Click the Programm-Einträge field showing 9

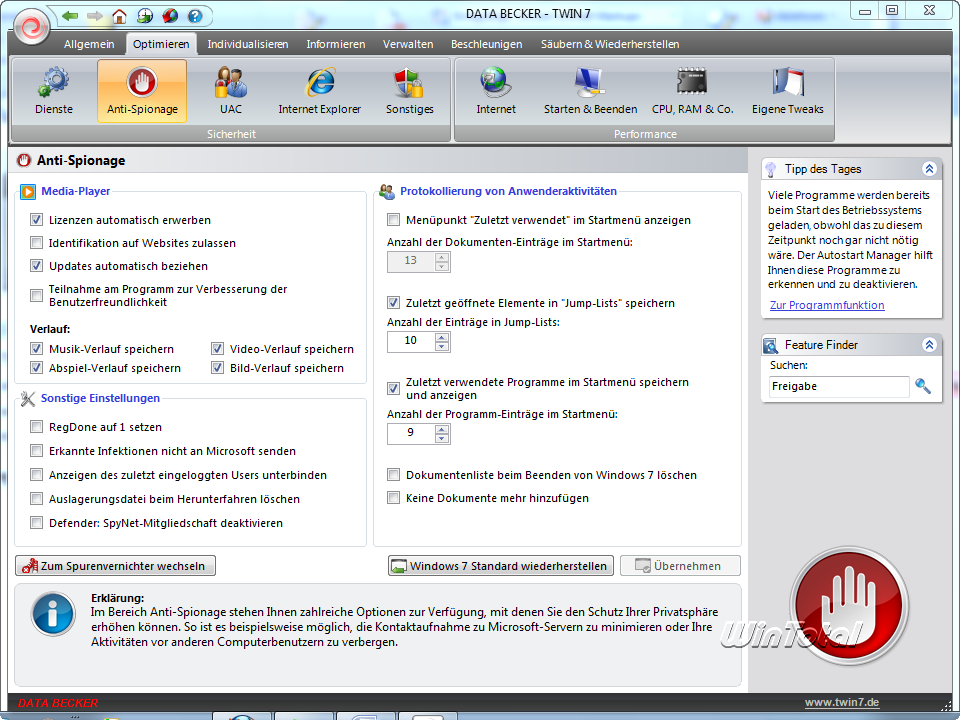click(x=411, y=433)
